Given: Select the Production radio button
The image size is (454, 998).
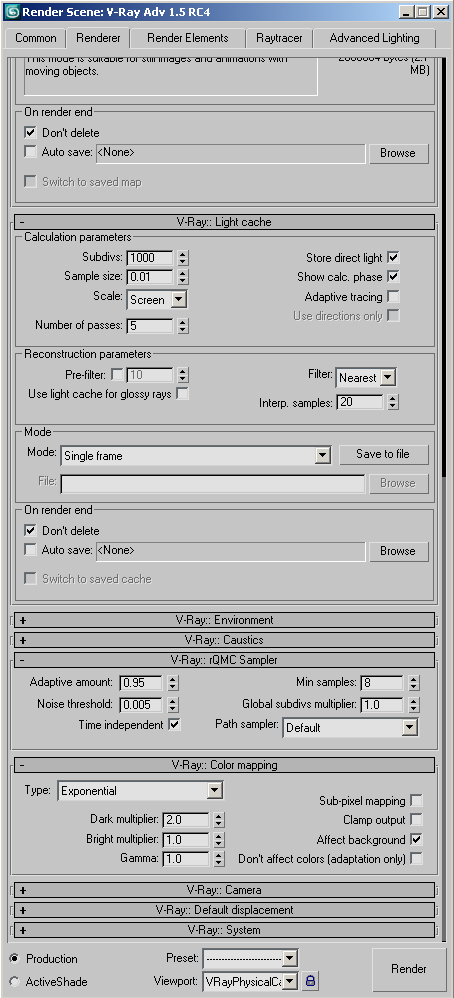Looking at the screenshot, I should (15, 959).
